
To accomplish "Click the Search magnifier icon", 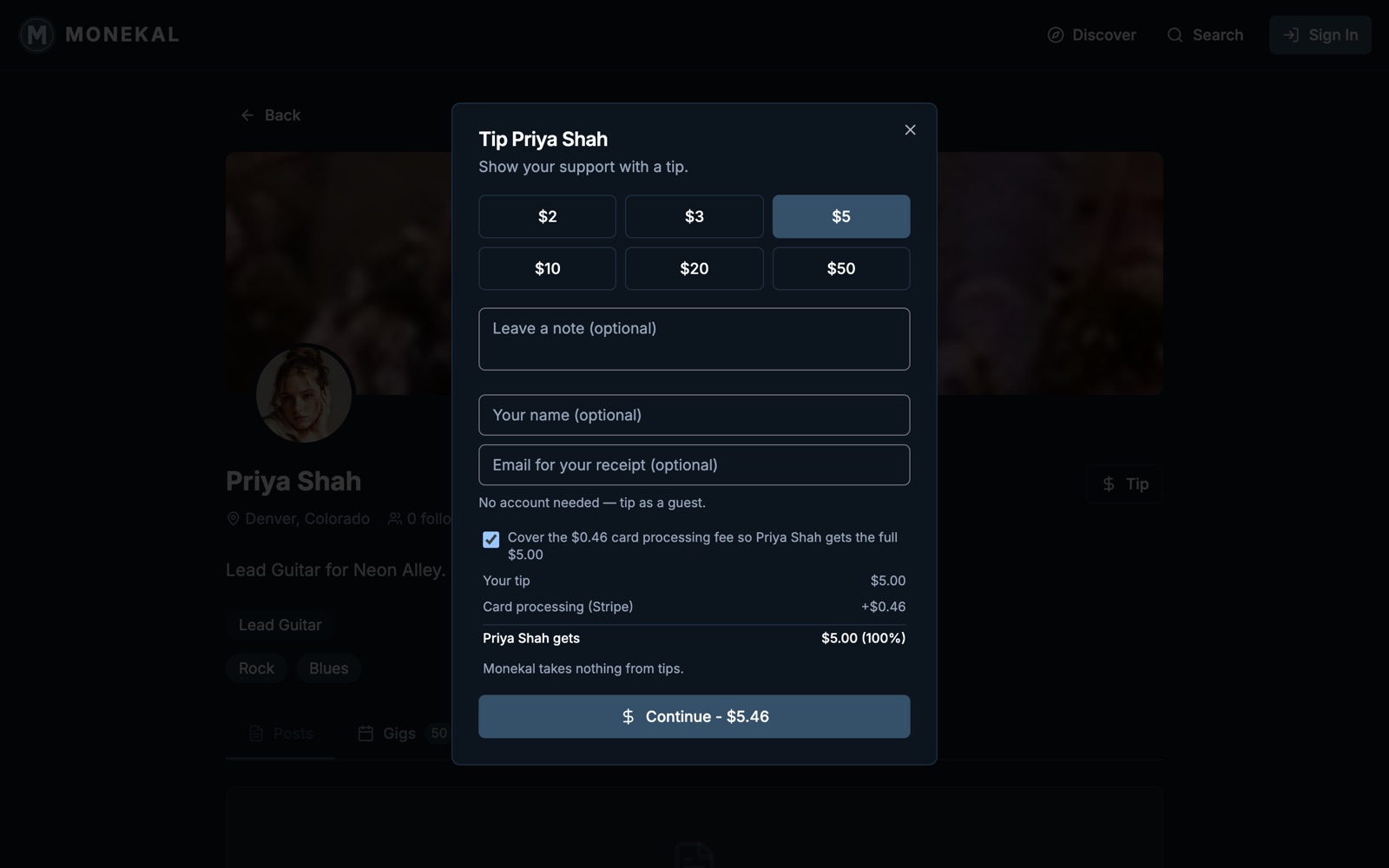I will pyautogui.click(x=1175, y=35).
